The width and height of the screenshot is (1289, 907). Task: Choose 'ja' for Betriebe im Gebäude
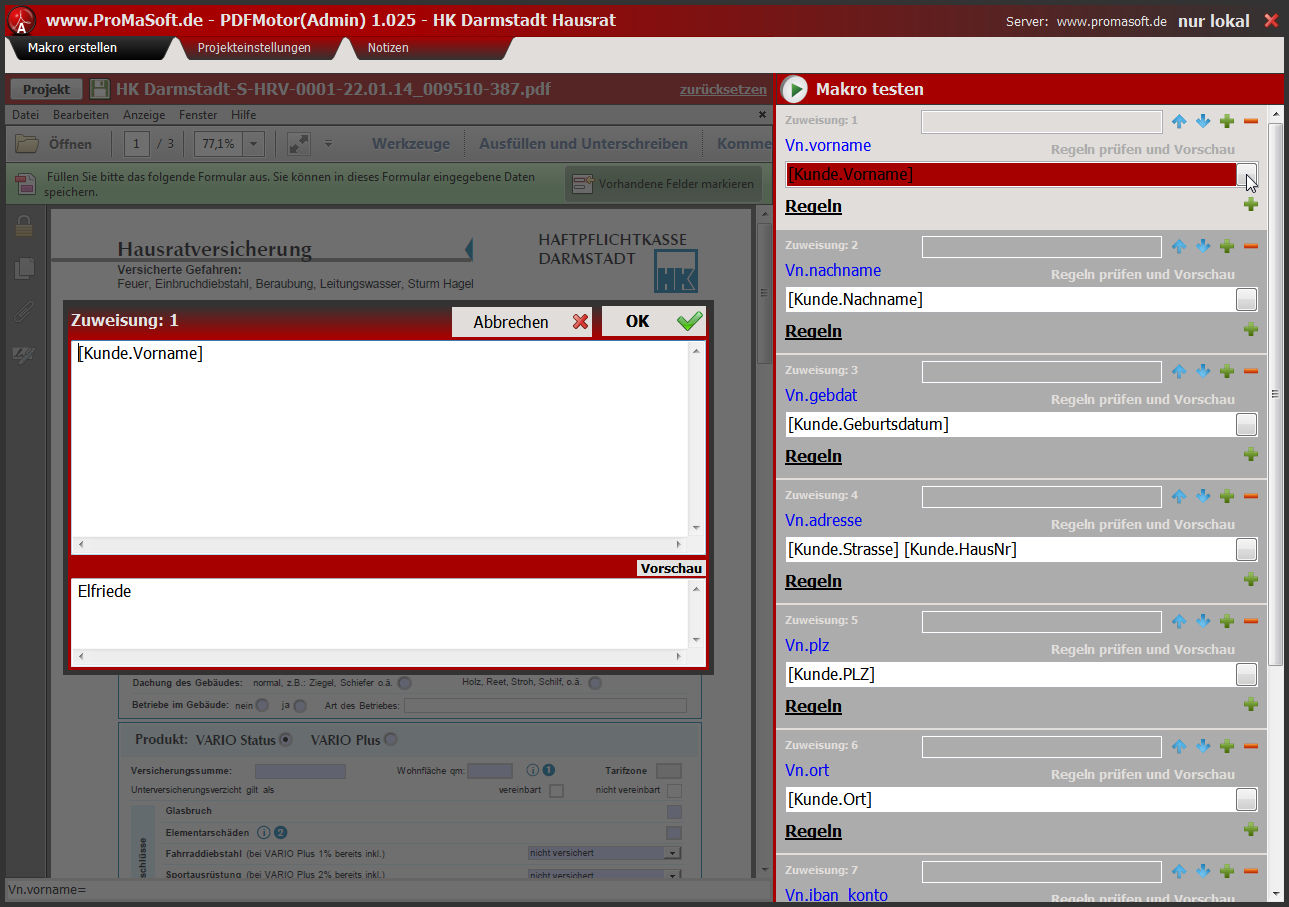click(300, 705)
